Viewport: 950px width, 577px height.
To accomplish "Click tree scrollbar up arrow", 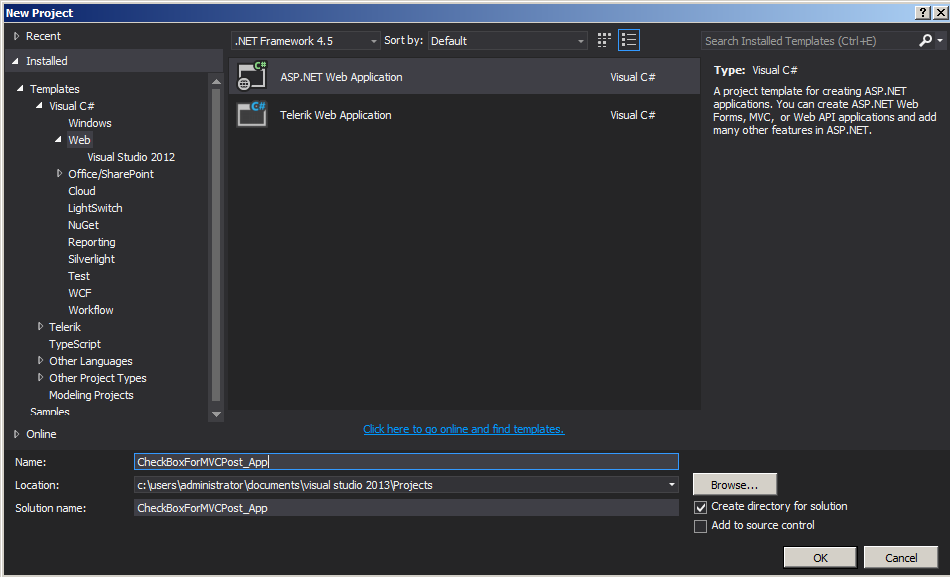I will click(216, 81).
